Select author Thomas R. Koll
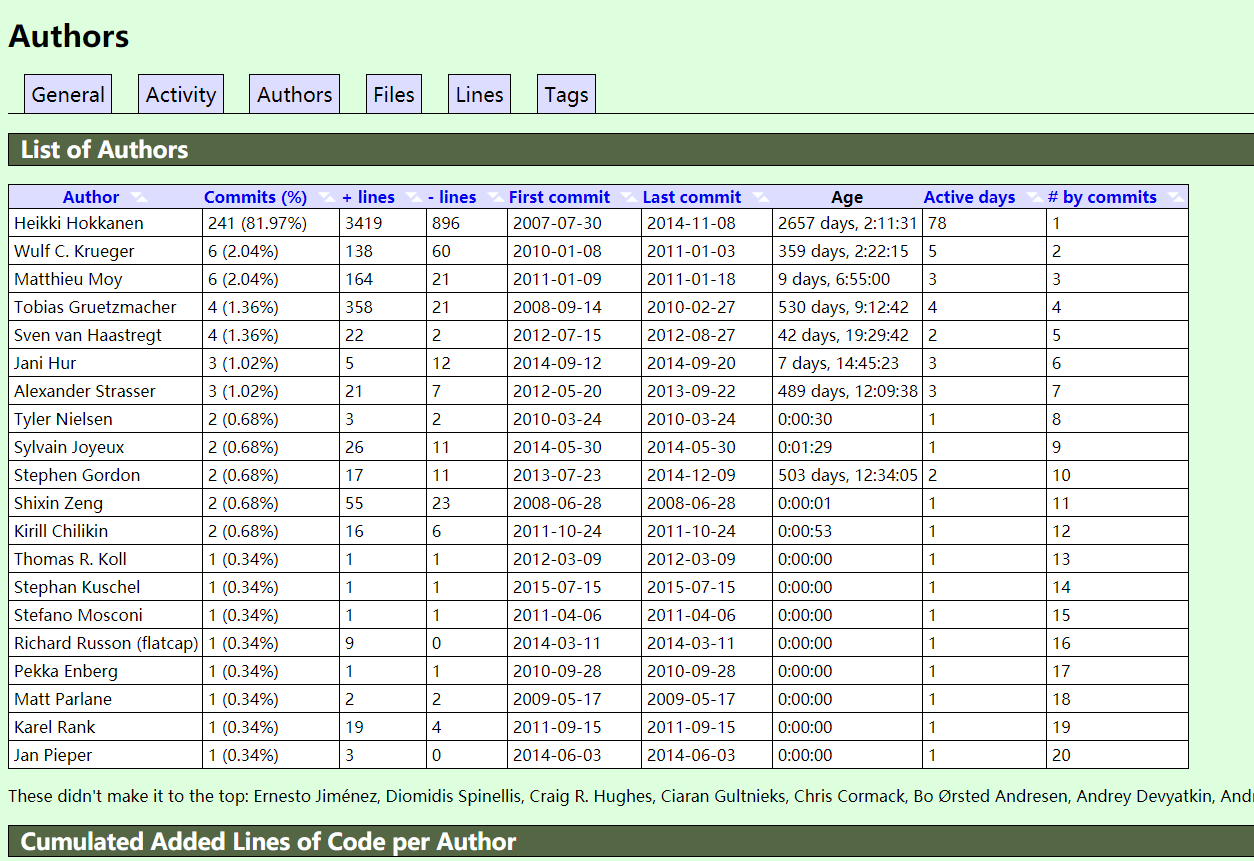The height and width of the screenshot is (861, 1254). [70, 559]
